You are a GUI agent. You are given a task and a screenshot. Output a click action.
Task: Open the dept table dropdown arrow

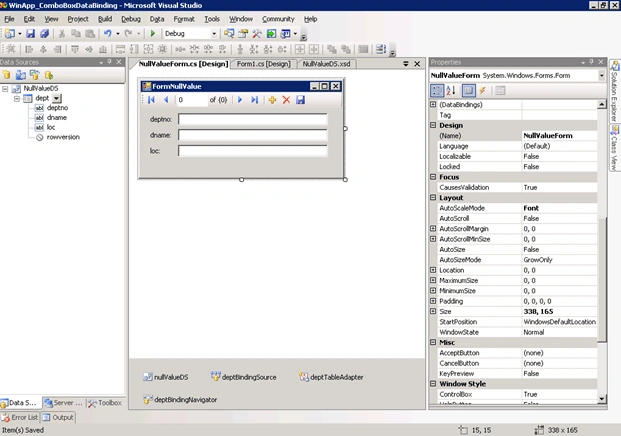click(x=57, y=98)
